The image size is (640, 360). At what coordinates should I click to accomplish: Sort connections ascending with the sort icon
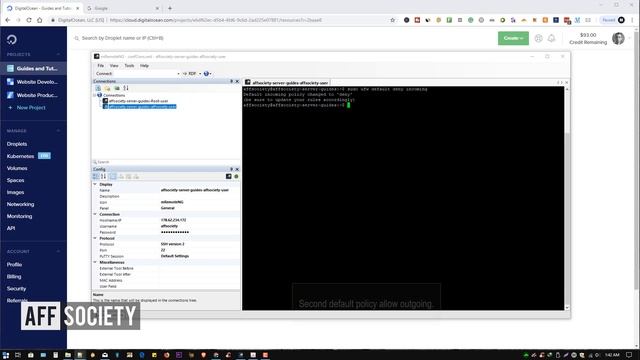coord(126,88)
